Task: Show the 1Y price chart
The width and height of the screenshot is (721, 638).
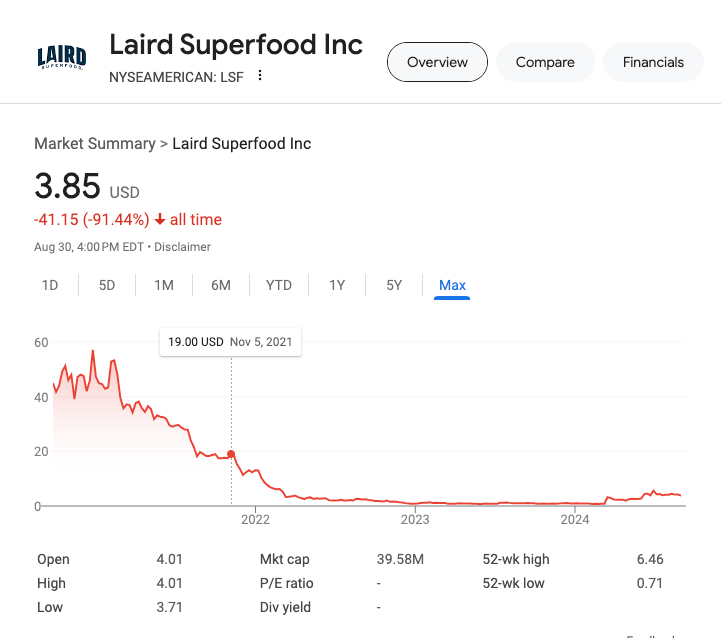Action: click(337, 285)
